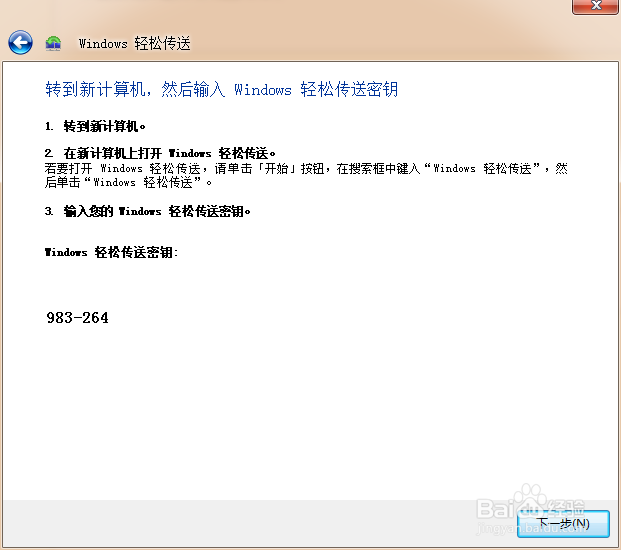Close the Windows 轻松传送 window

point(595,6)
